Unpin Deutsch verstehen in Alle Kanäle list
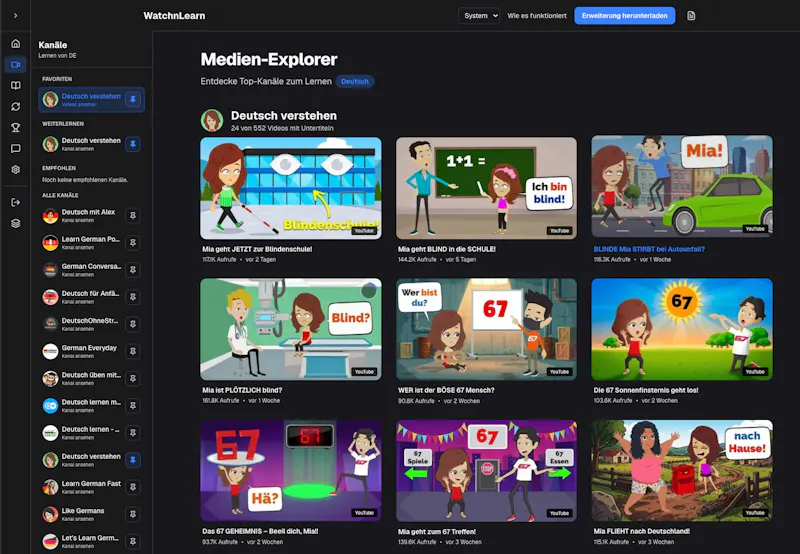800x554 pixels. click(x=133, y=460)
